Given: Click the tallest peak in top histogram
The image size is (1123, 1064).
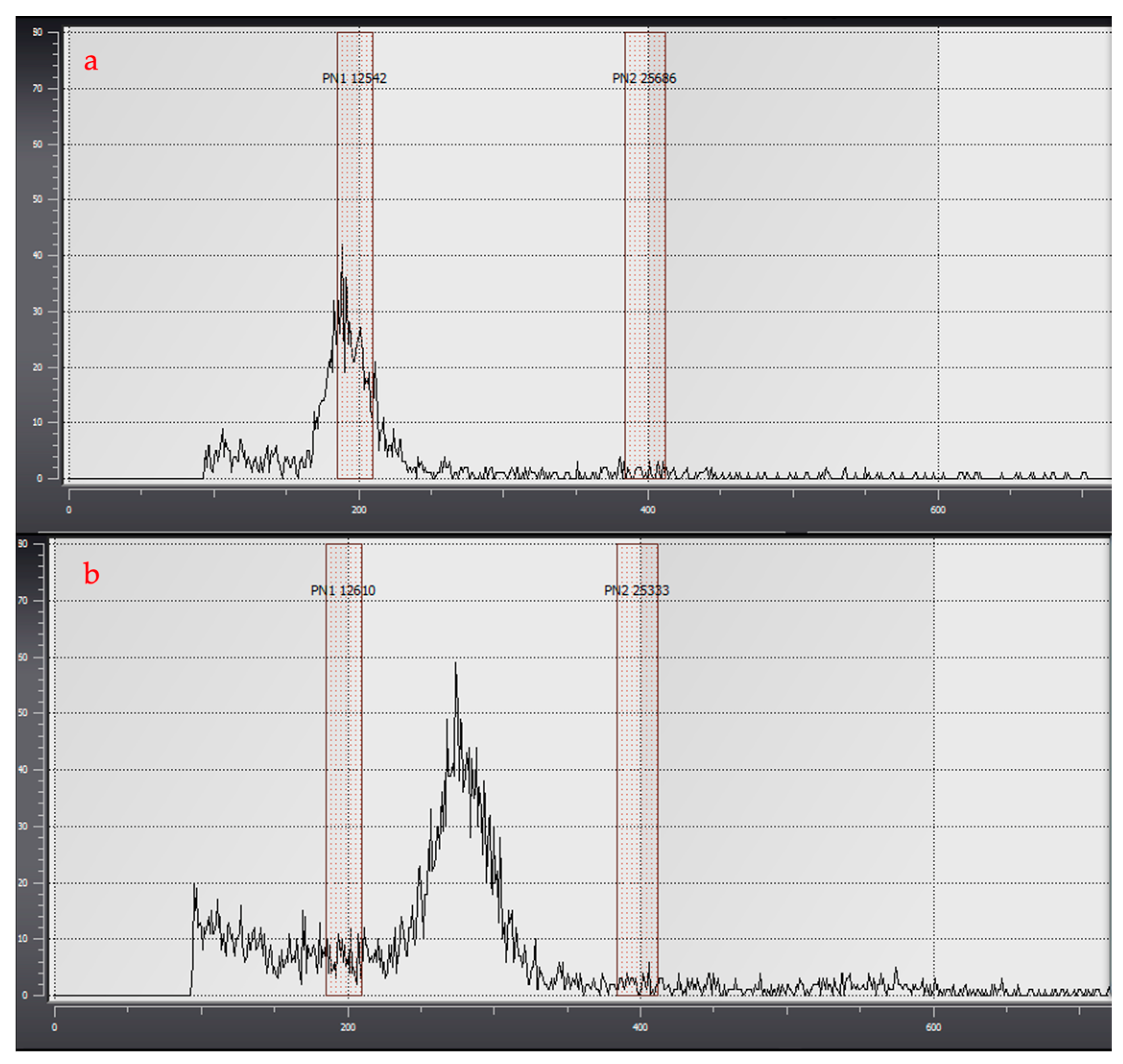Looking at the screenshot, I should tap(342, 247).
